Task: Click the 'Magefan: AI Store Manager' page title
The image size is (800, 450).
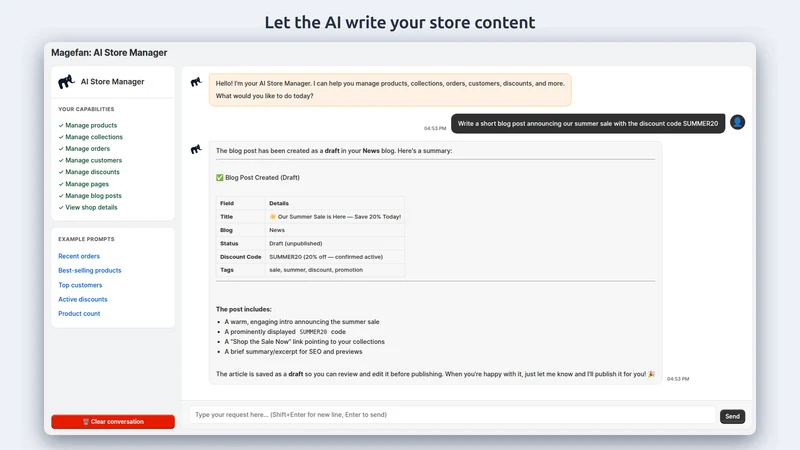Action: pos(109,53)
